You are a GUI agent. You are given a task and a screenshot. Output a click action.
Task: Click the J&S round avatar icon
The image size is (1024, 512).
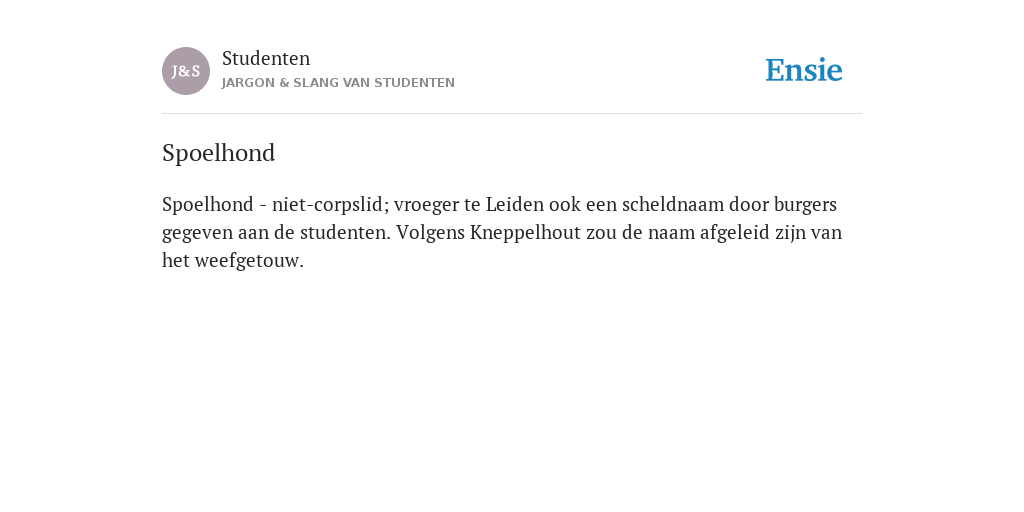point(186,71)
